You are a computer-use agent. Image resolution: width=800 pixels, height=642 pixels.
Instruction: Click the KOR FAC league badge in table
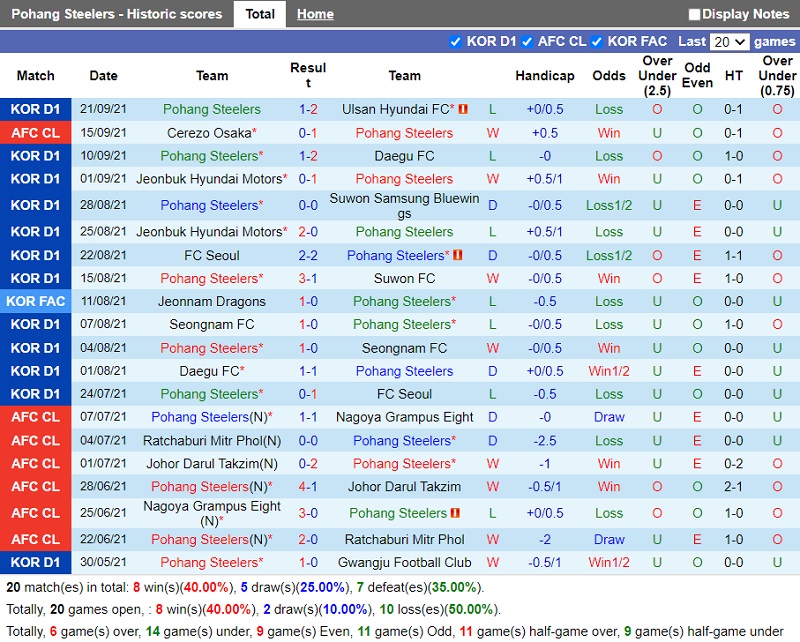36,301
